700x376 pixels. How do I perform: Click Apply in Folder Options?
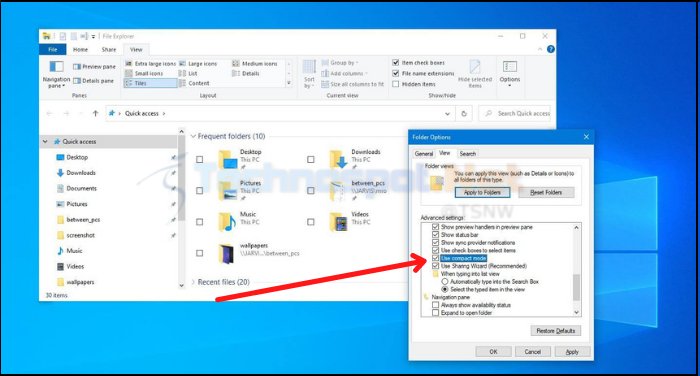tap(572, 352)
